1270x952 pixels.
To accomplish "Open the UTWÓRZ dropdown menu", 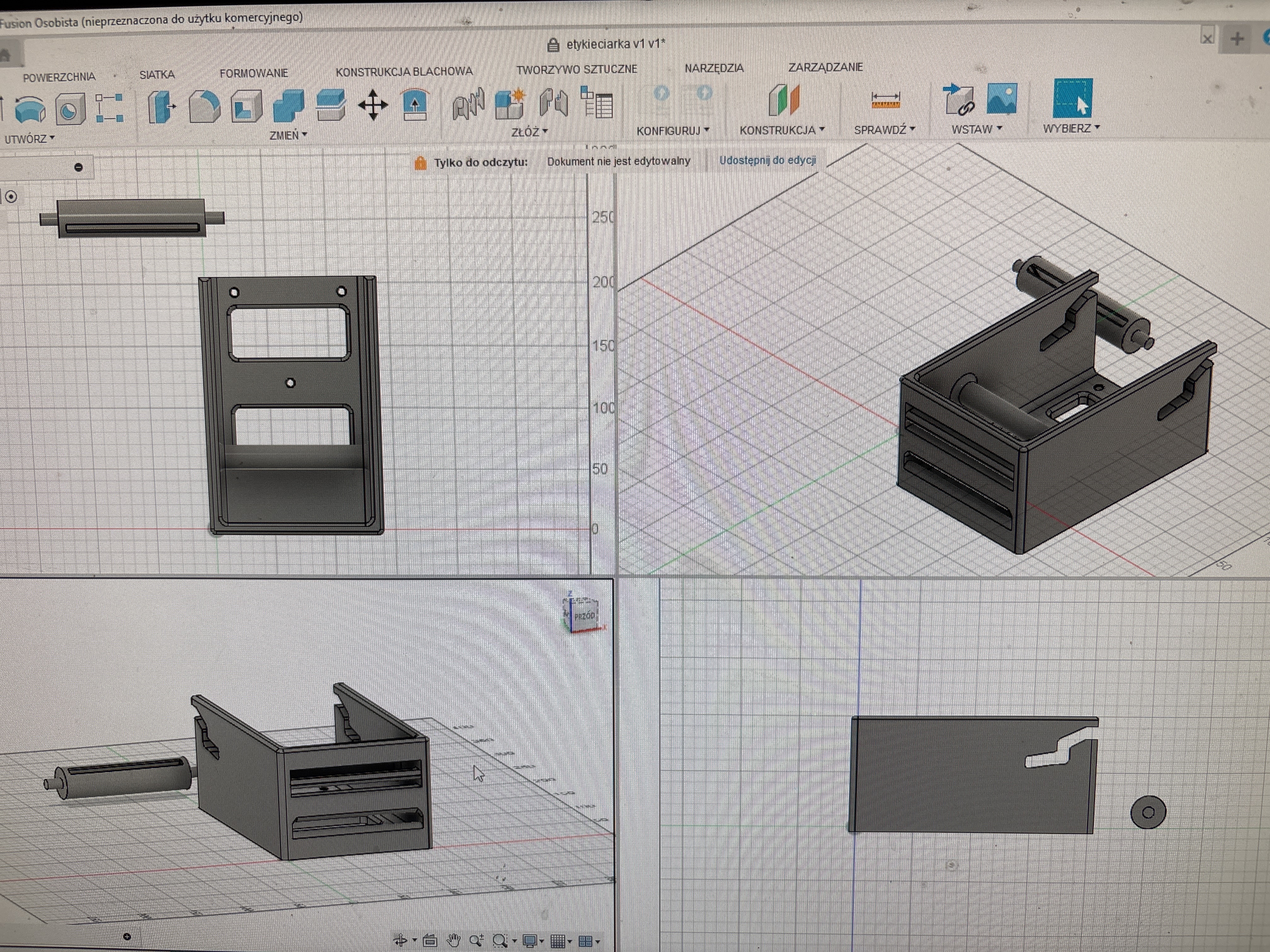I will 29,139.
